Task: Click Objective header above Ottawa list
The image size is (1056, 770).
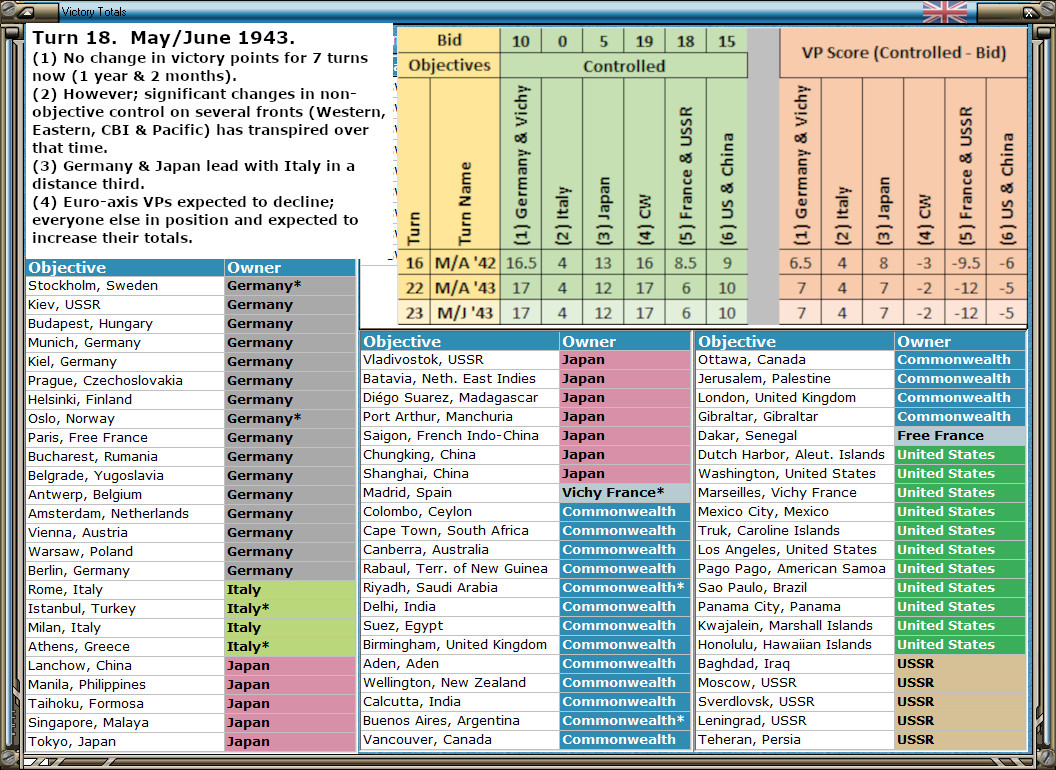Action: click(x=795, y=342)
